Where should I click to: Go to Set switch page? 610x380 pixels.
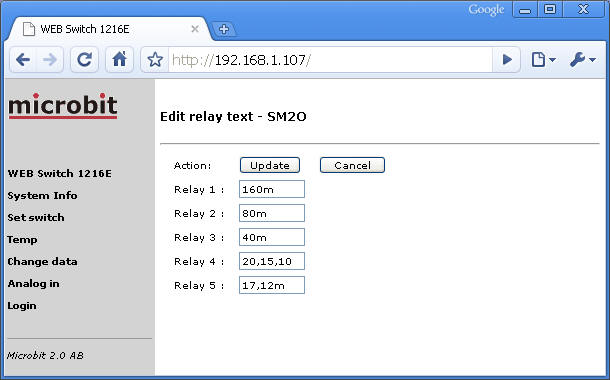coord(36,217)
